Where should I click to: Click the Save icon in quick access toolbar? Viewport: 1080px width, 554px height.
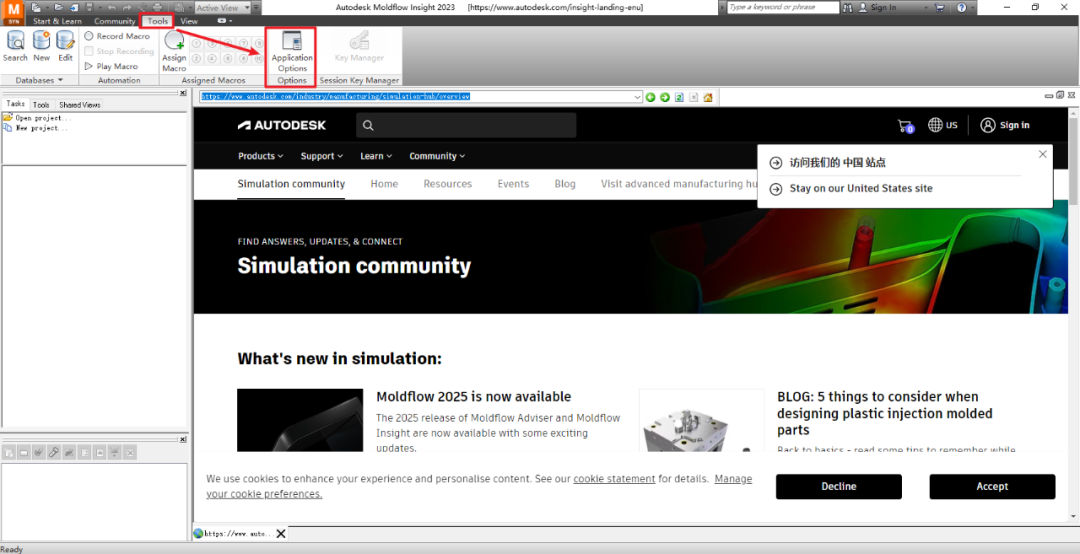[90, 8]
